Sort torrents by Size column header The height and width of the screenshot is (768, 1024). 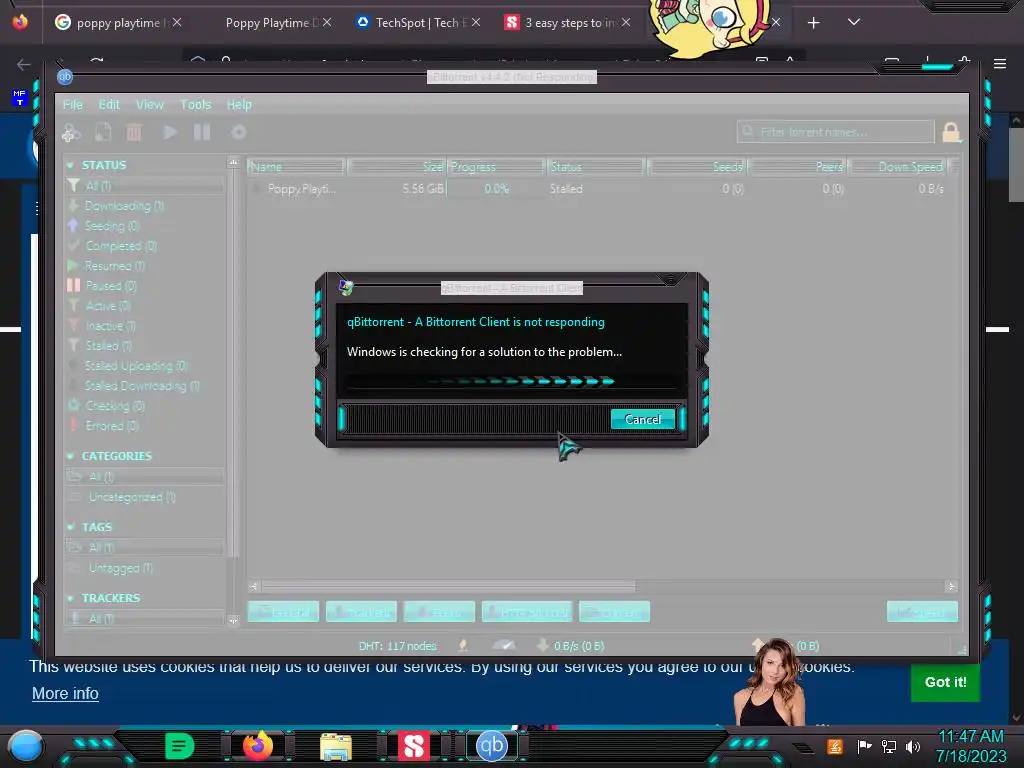[x=396, y=167]
